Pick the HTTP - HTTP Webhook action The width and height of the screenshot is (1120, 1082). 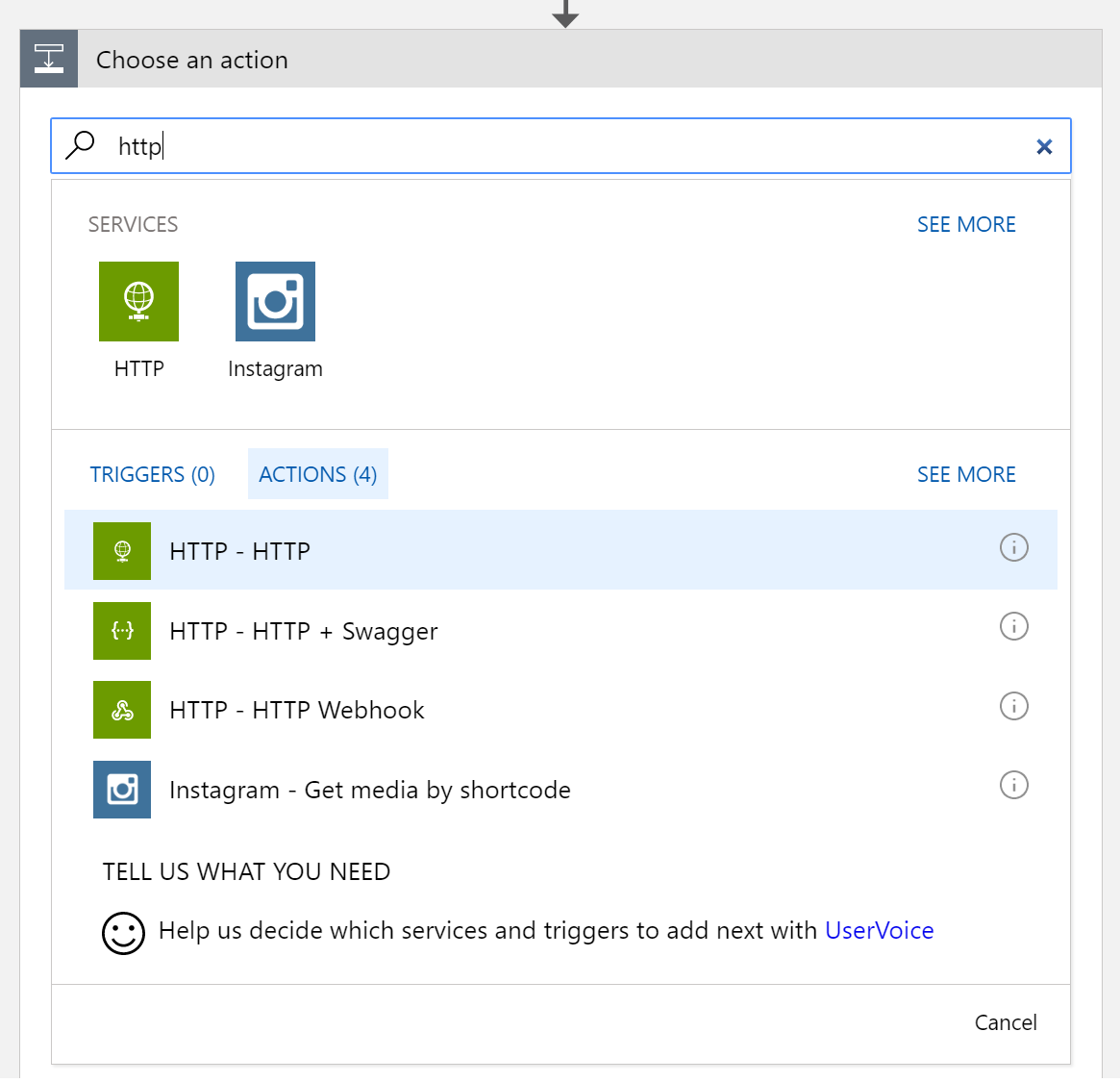[x=296, y=710]
